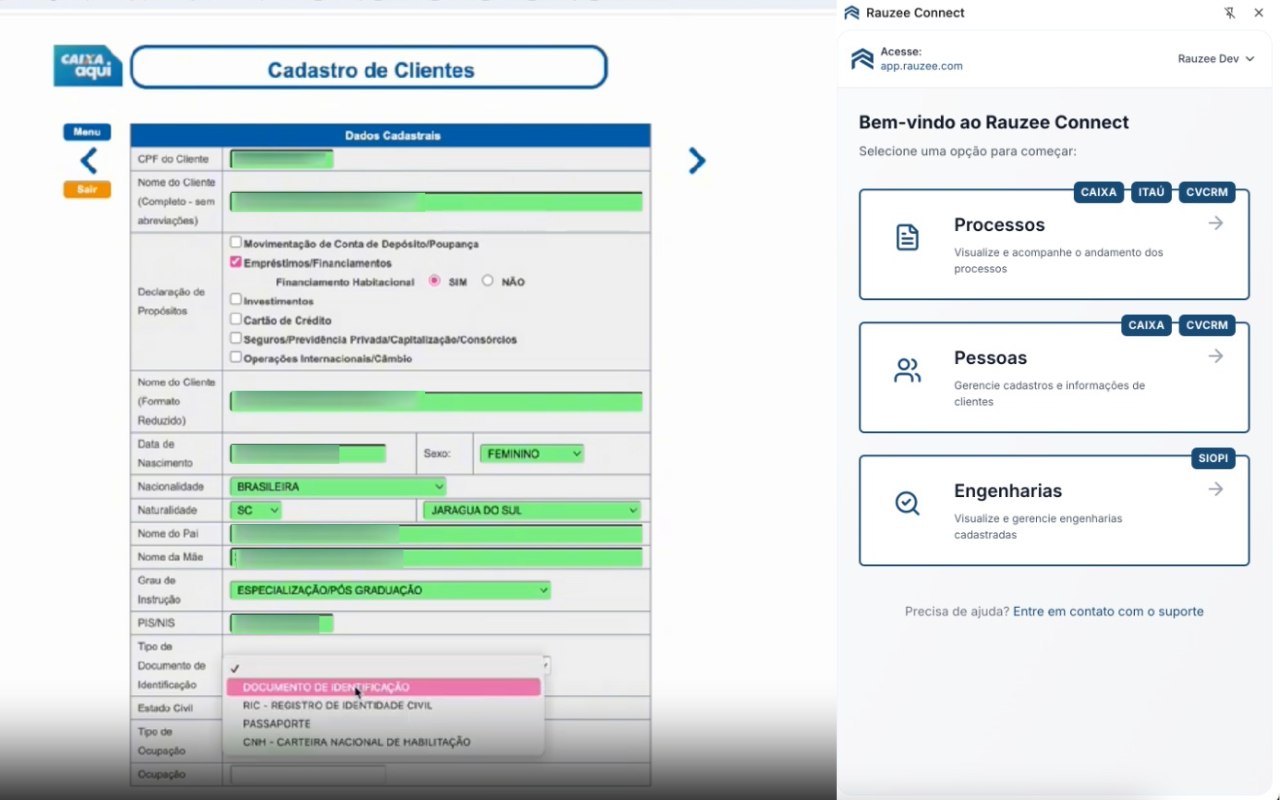Open the Engenharias card
The height and width of the screenshot is (800, 1280).
tap(1054, 510)
